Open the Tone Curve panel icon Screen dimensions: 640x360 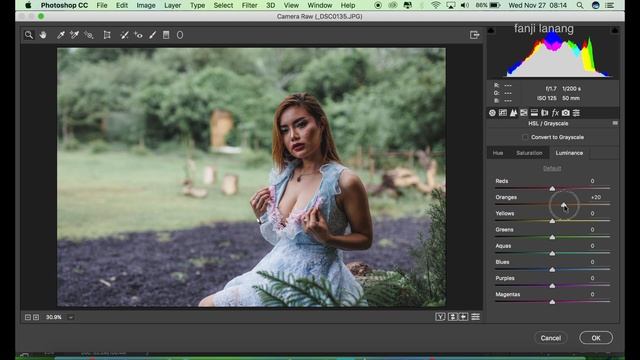point(503,113)
